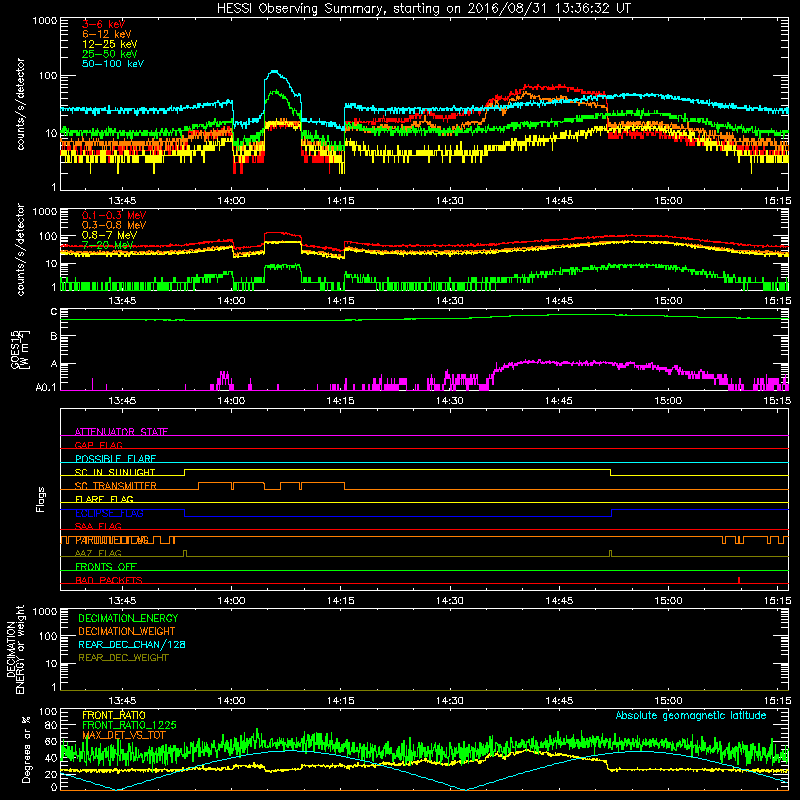Screen dimensions: 800x800
Task: Click the C level label on GOES axis
Action: click(x=54, y=312)
